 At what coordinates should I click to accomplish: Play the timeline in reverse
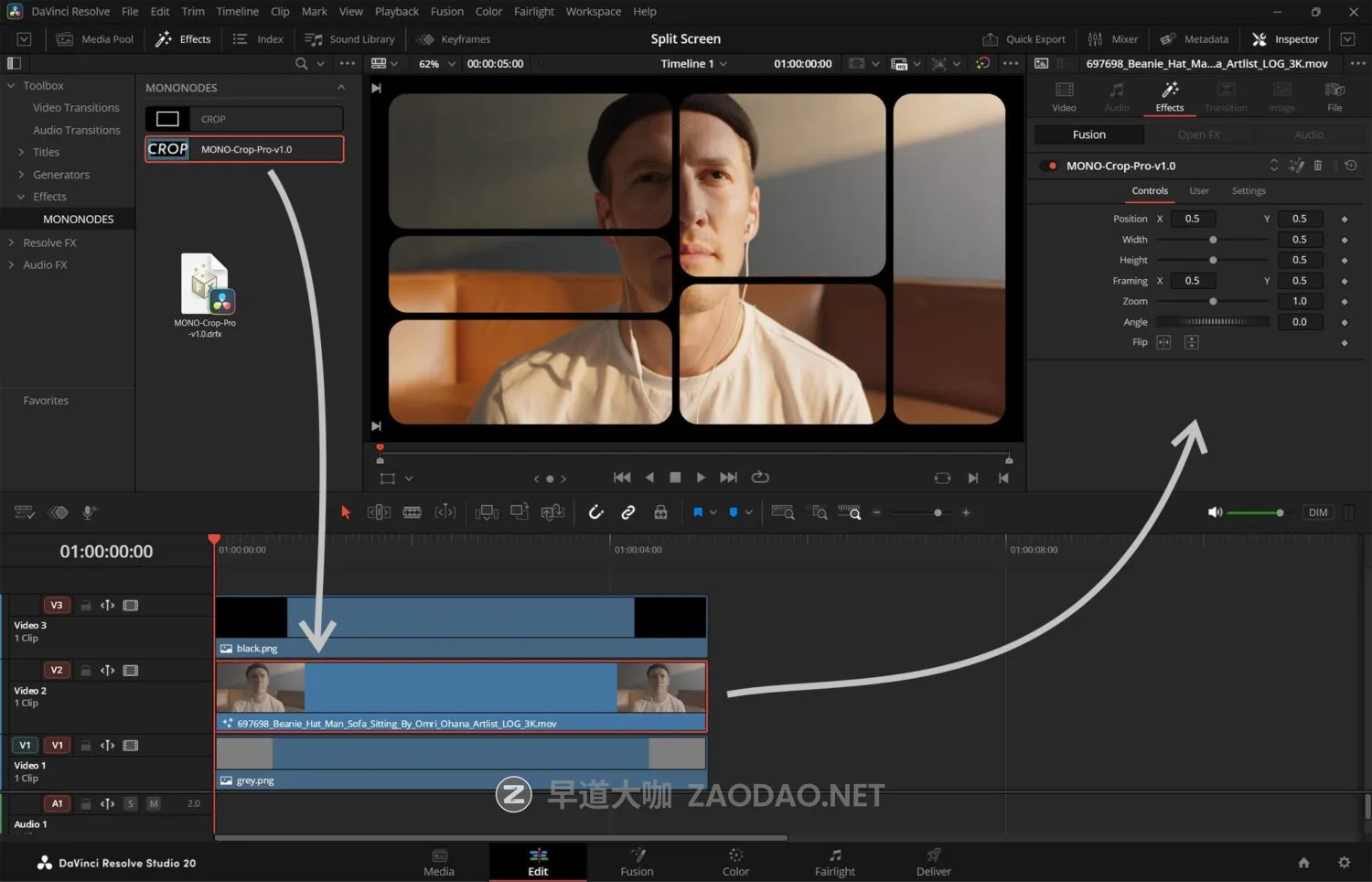649,478
